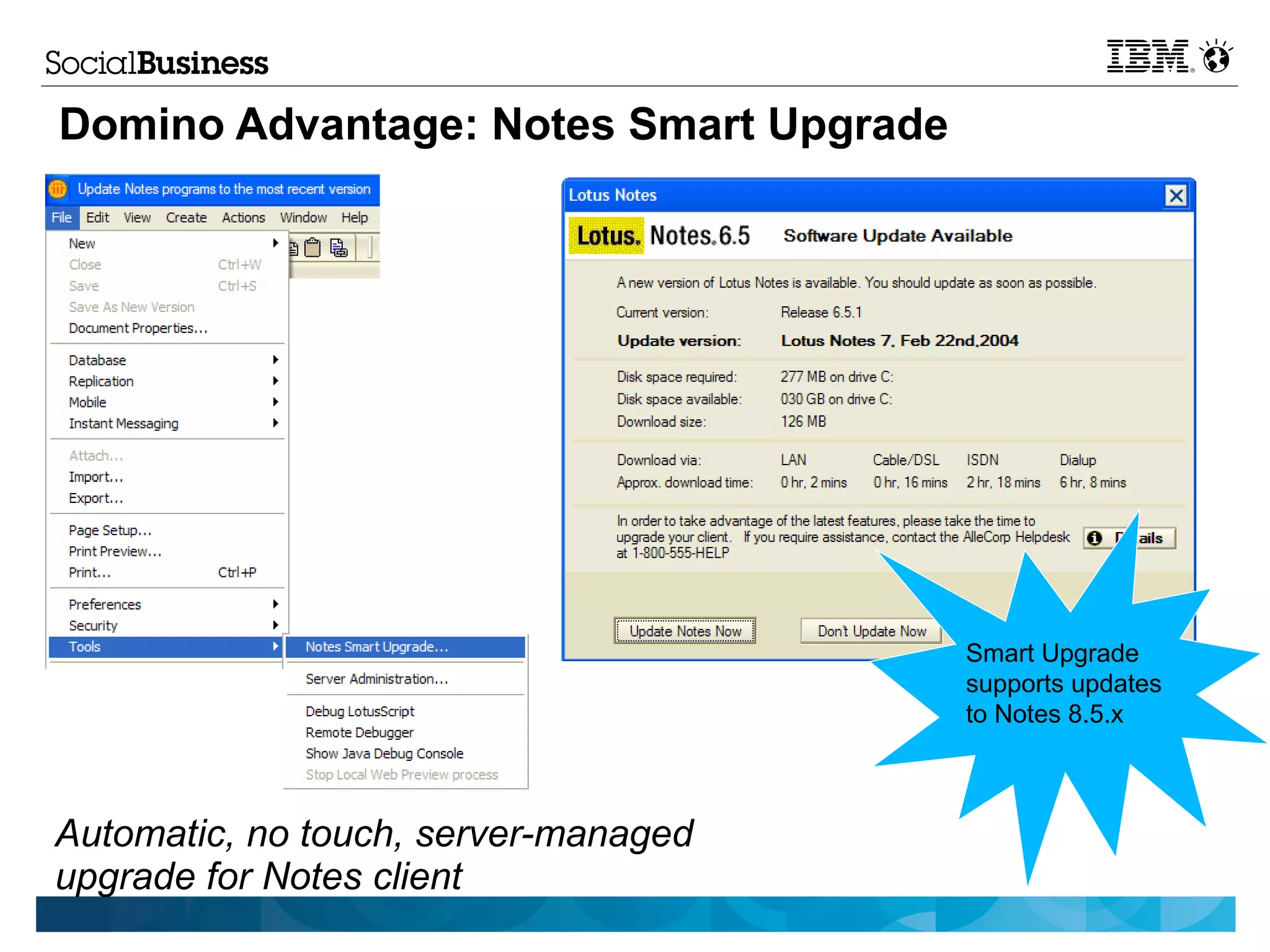Choose Print... menu item
The height and width of the screenshot is (952, 1270).
click(x=167, y=572)
